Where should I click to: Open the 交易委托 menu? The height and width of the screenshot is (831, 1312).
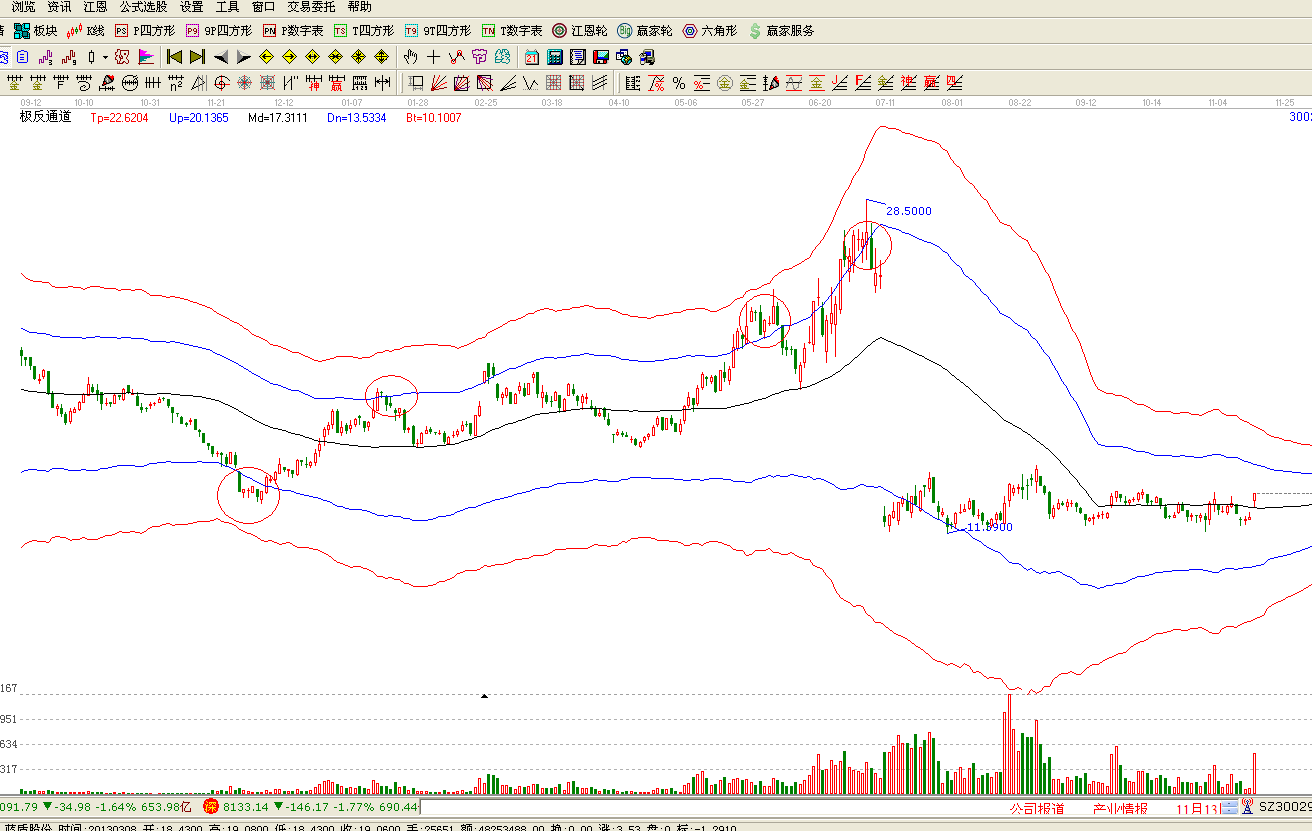tap(311, 7)
